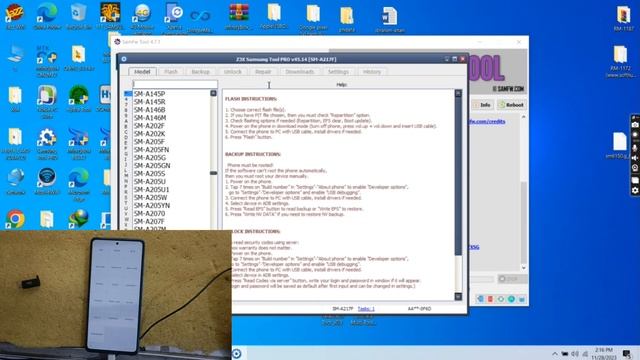Image resolution: width=640 pixels, height=360 pixels.
Task: Open the Tasks link in status bar
Action: [366, 309]
